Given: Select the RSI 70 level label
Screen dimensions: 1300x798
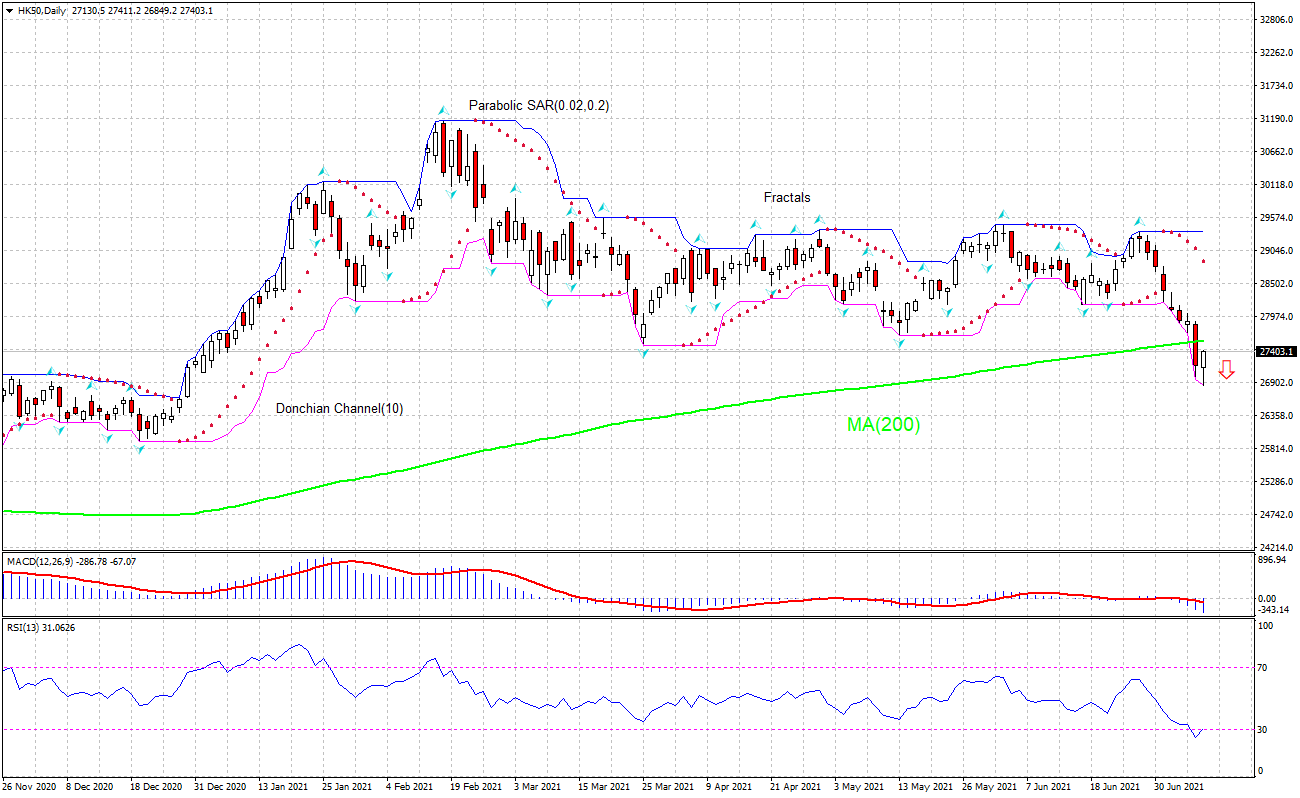Looking at the screenshot, I should pos(1265,667).
